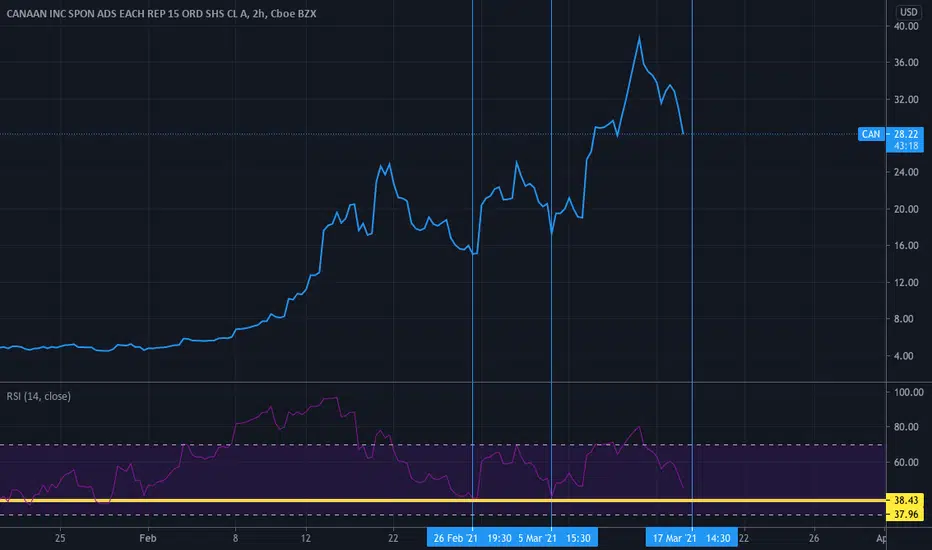Click the yellow horizontal line on RSI pane
The height and width of the screenshot is (550, 932).
(443, 501)
